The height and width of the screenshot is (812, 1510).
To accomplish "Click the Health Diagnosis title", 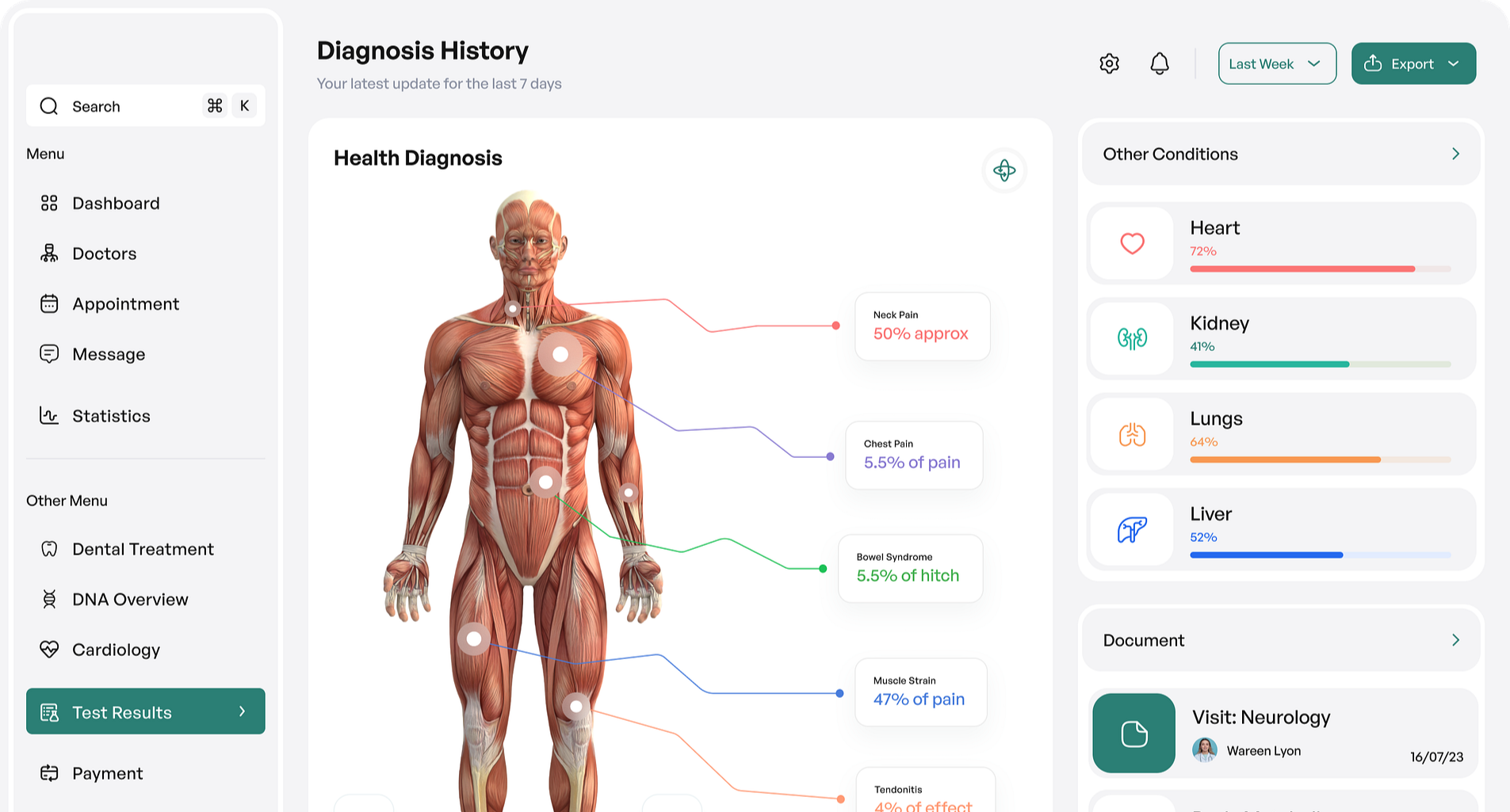I will 418,158.
